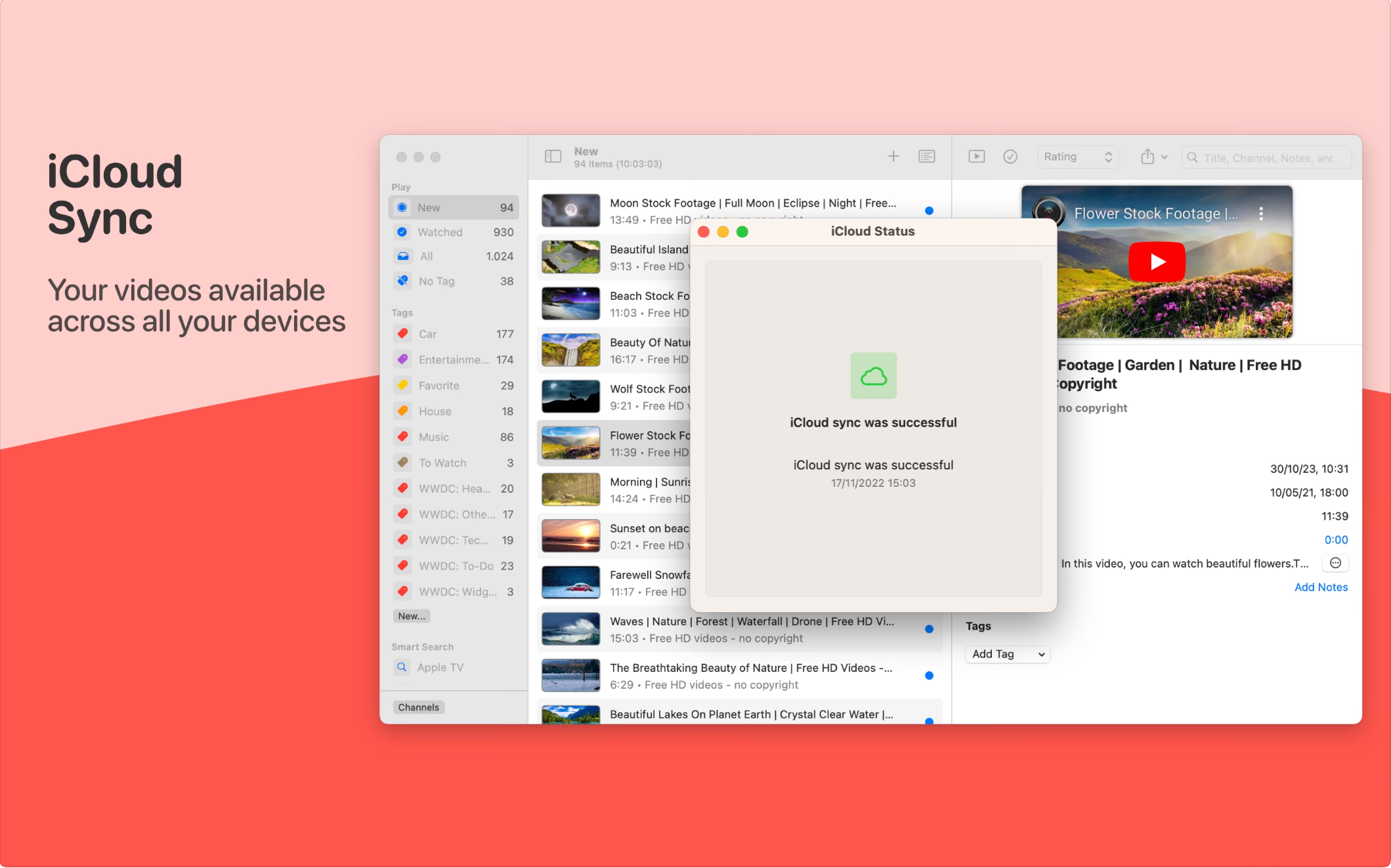
Task: Select No Tag filter in sidebar
Action: click(454, 281)
